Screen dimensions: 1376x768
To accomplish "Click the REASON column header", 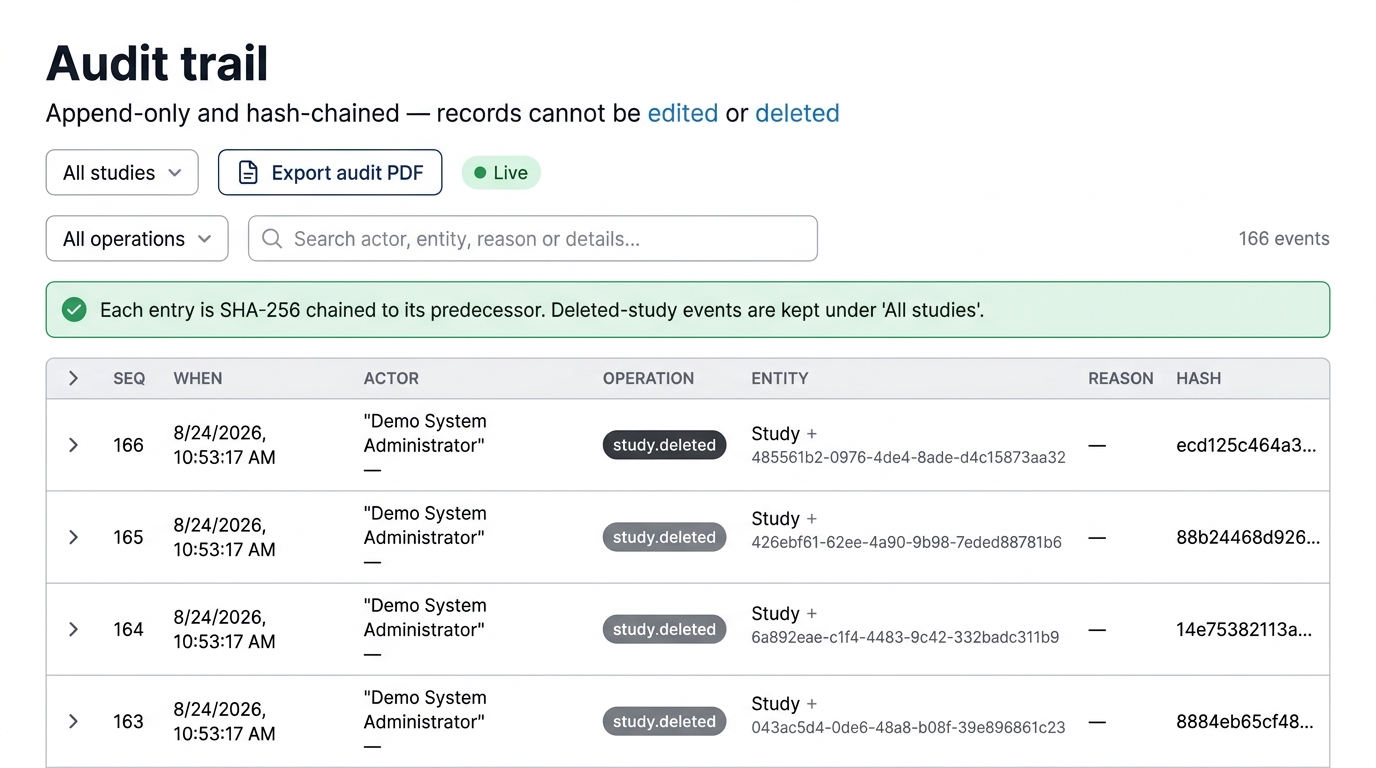I will pyautogui.click(x=1121, y=378).
